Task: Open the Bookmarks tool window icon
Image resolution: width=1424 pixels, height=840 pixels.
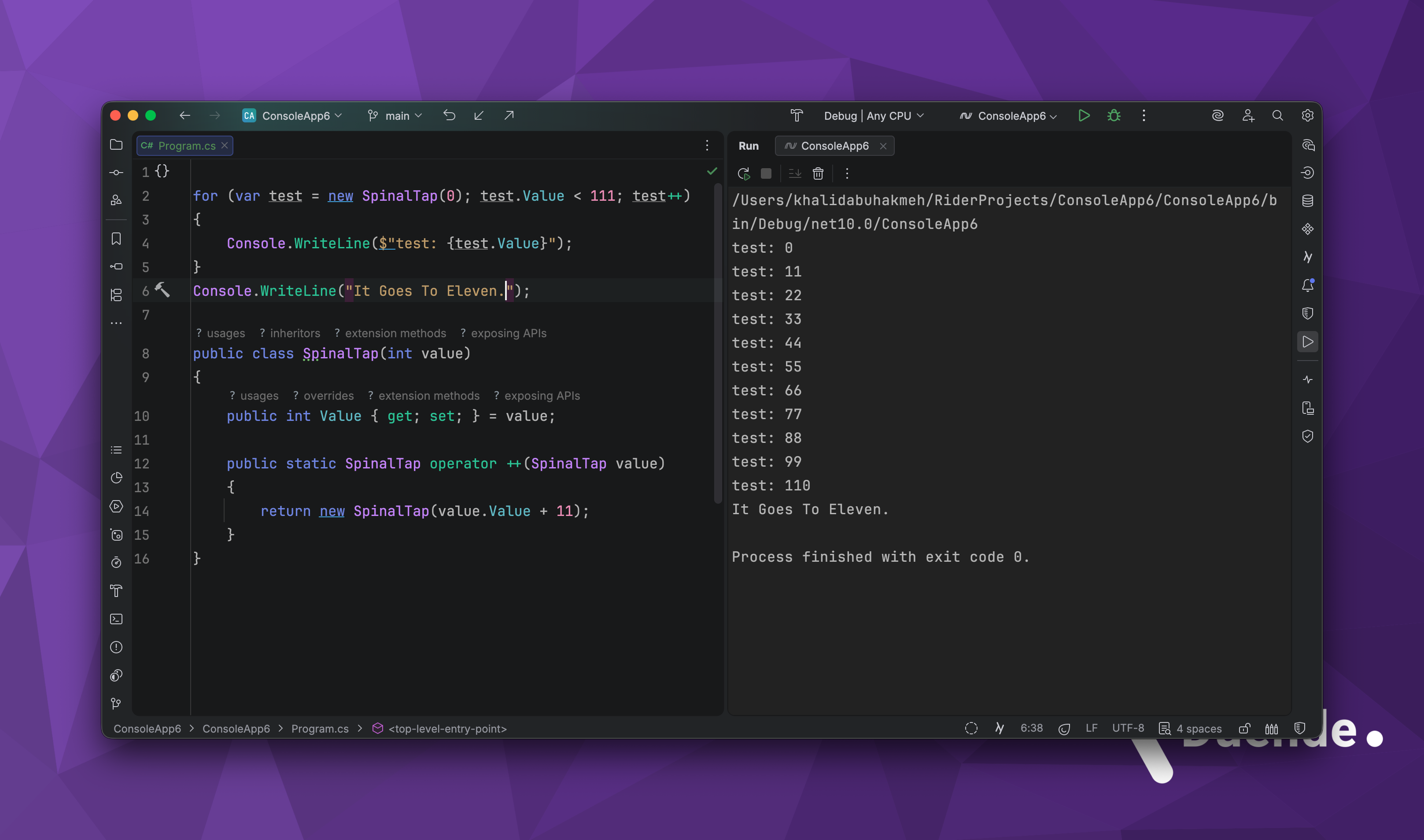Action: [x=116, y=239]
